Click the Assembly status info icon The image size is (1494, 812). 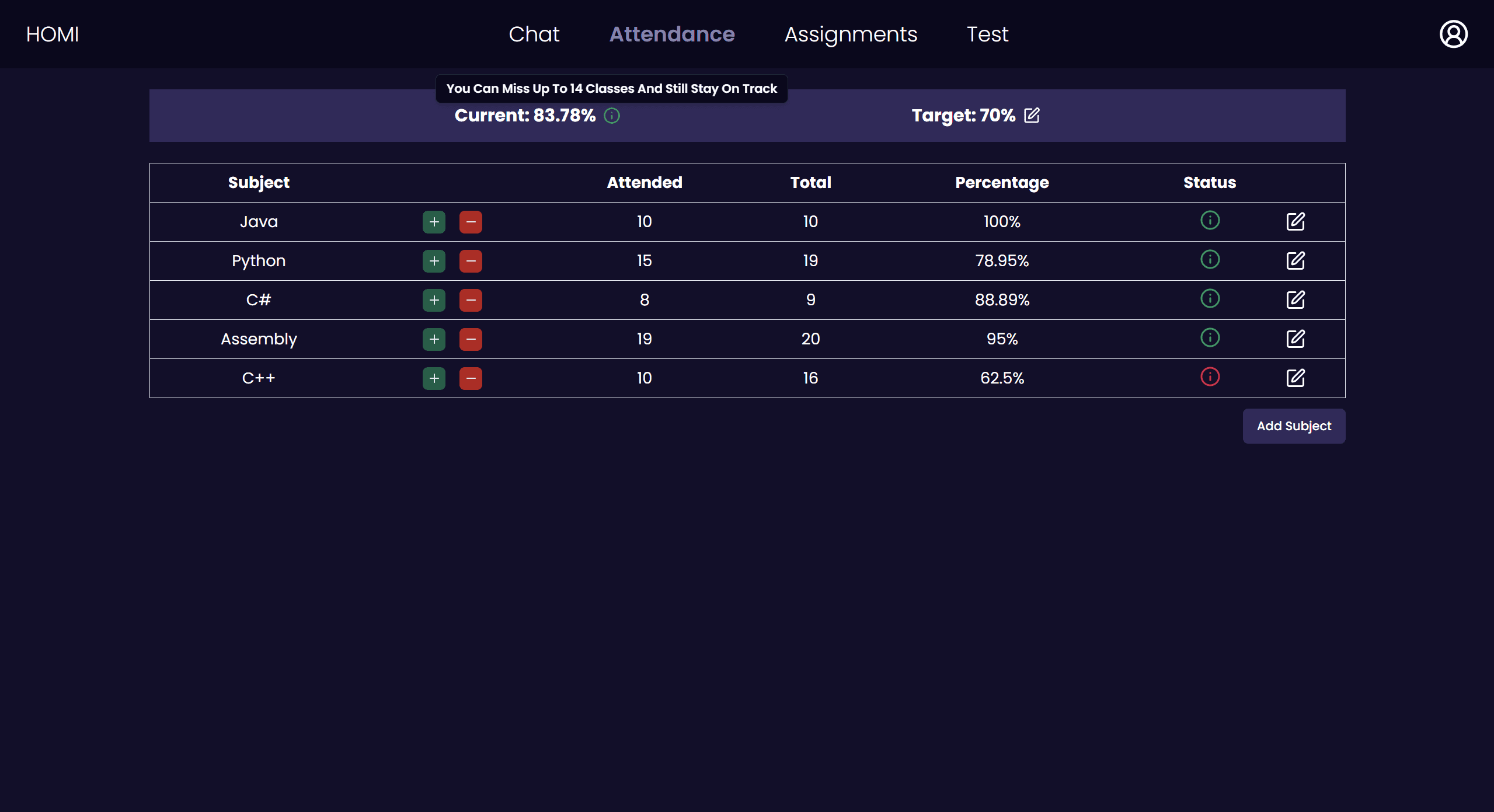click(1210, 337)
